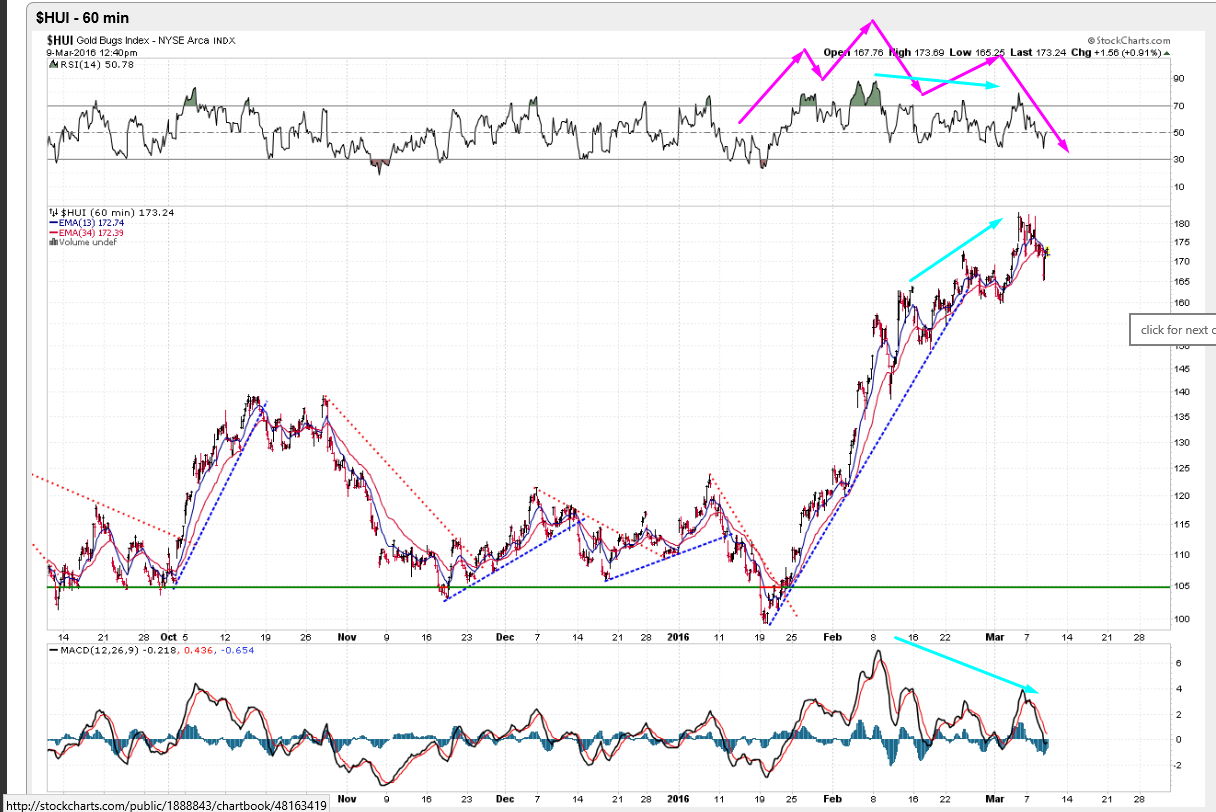The width and height of the screenshot is (1216, 812).
Task: Click the small indicator icon beside RSI(14)
Action: (x=53, y=64)
